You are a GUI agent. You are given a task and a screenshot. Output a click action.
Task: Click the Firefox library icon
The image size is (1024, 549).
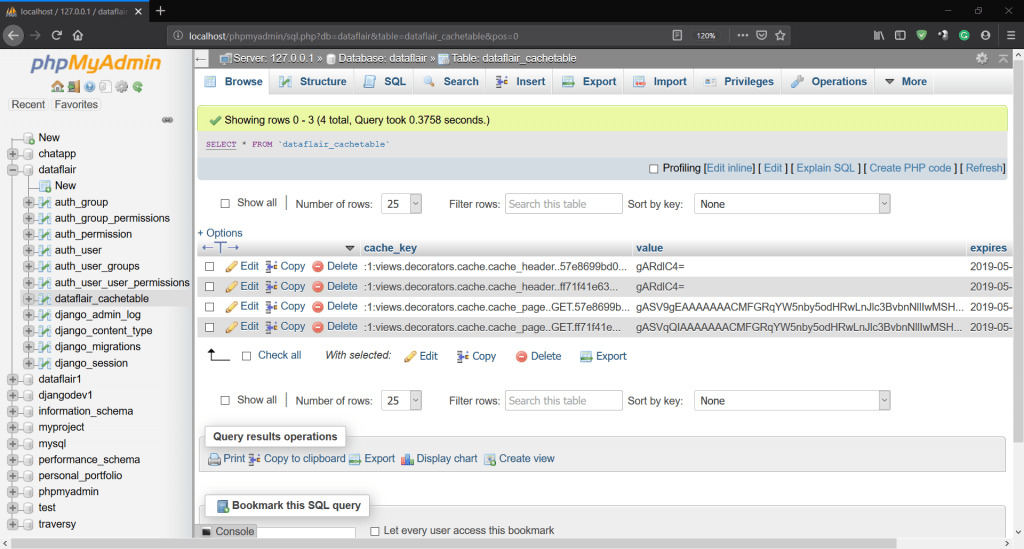[x=879, y=35]
